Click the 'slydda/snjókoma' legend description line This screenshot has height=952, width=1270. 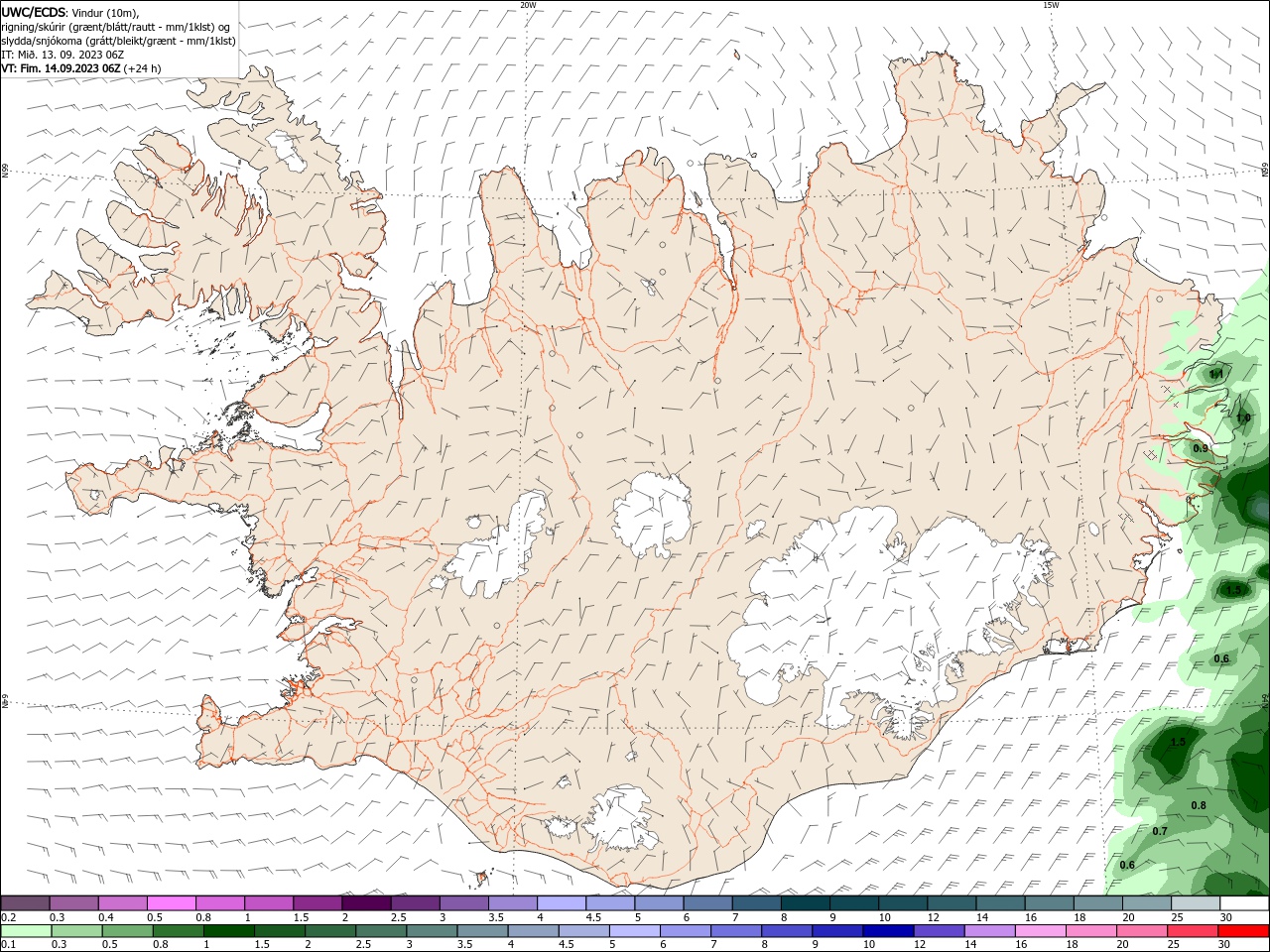pyautogui.click(x=119, y=41)
